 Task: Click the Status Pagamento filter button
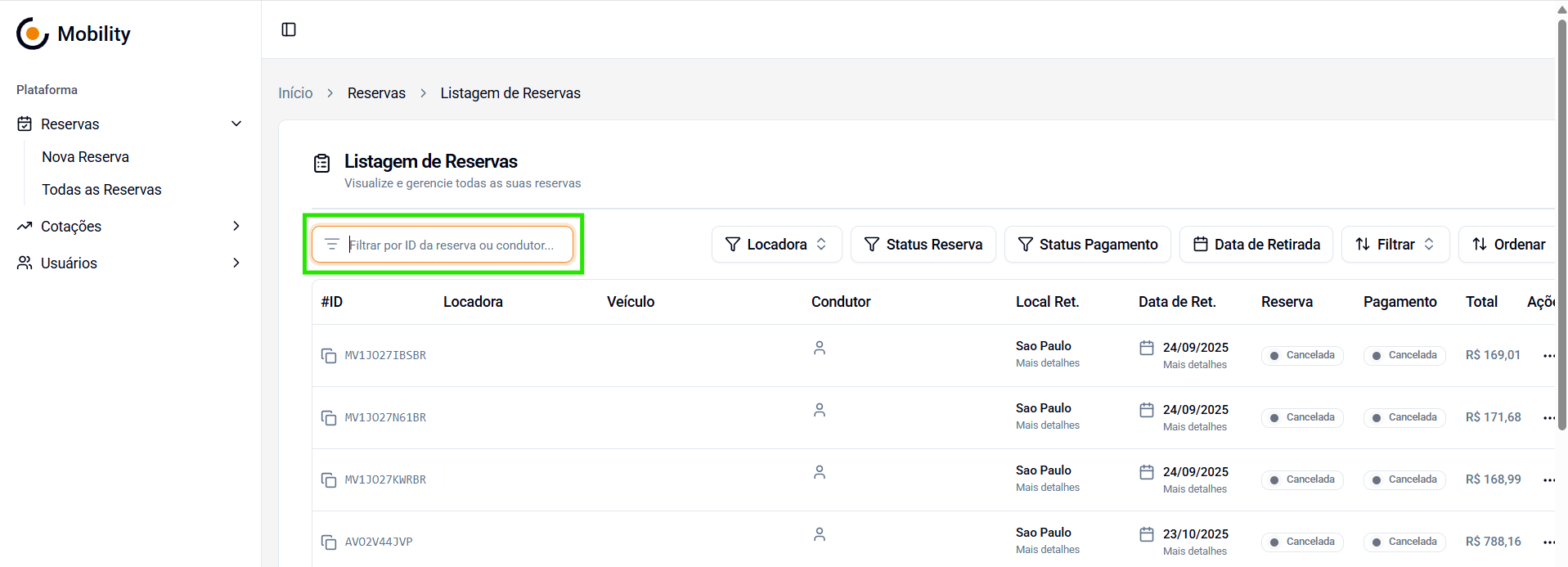pyautogui.click(x=1087, y=245)
